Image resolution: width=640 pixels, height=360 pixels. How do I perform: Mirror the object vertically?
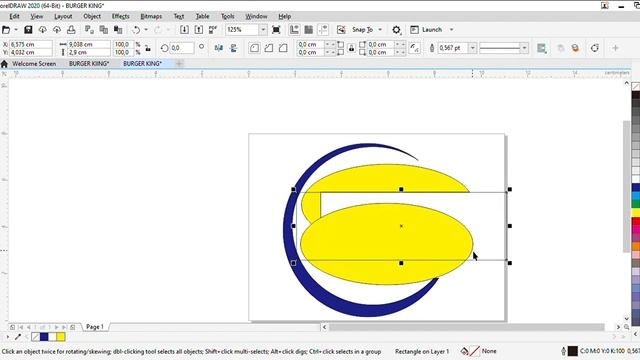[x=233, y=48]
